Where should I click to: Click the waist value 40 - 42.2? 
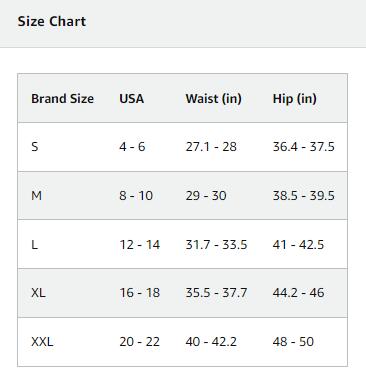(211, 342)
